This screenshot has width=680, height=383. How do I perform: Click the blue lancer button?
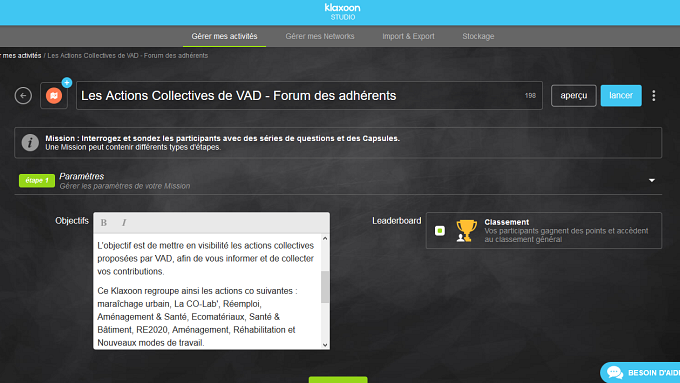click(621, 95)
